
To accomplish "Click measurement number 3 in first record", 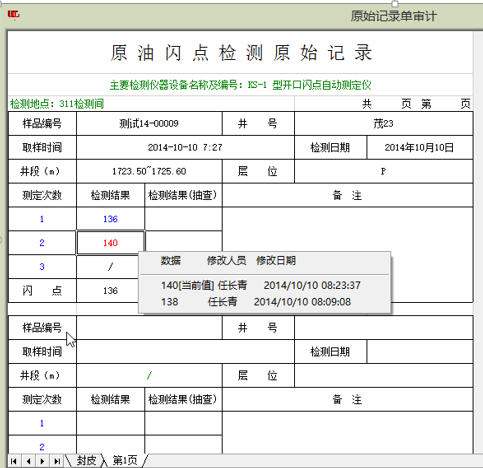I will (42, 267).
